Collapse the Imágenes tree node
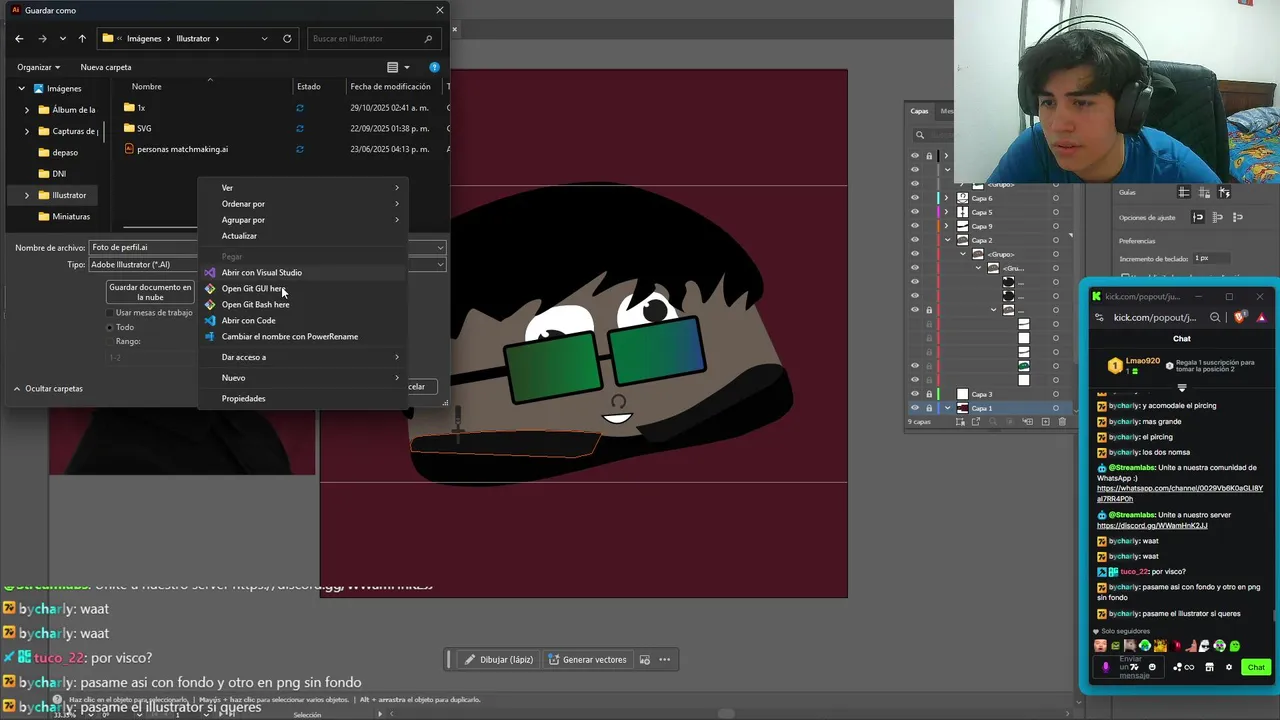The width and height of the screenshot is (1280, 720). click(x=21, y=88)
